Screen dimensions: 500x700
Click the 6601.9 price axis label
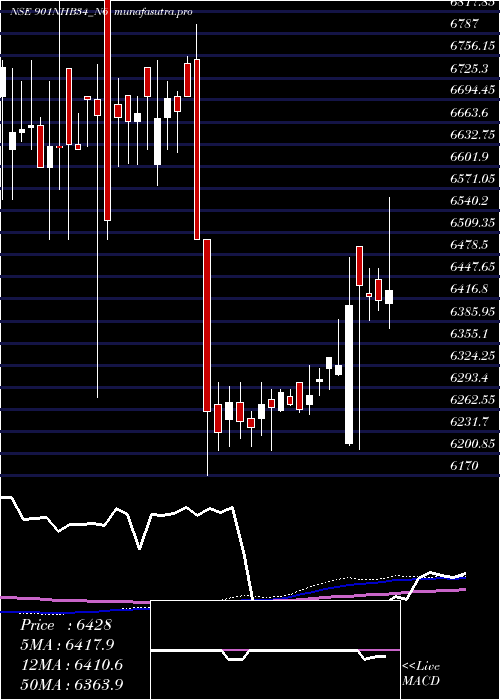pyautogui.click(x=469, y=157)
